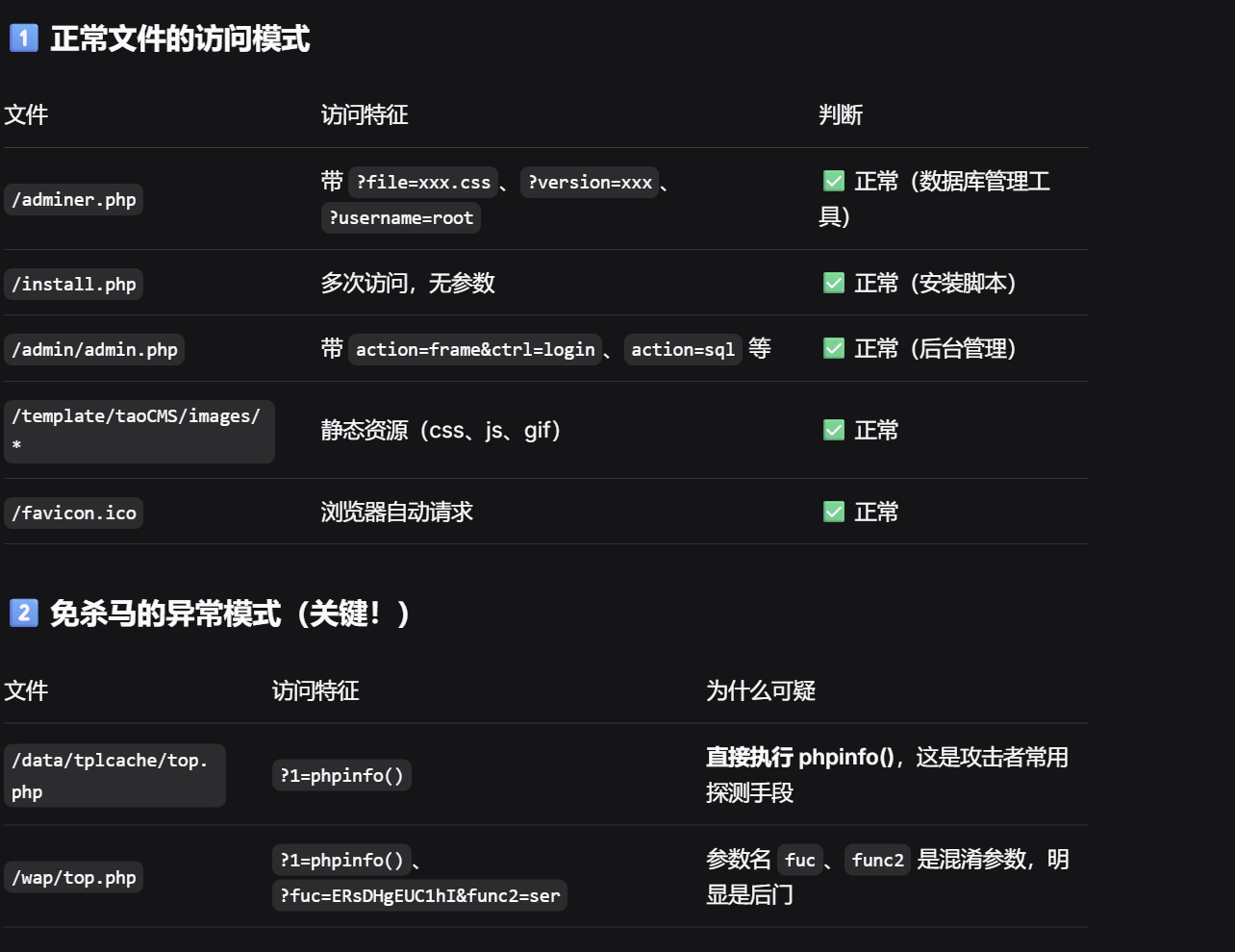Click the blue number 1 heading icon
This screenshot has height=952, width=1235.
(23, 38)
